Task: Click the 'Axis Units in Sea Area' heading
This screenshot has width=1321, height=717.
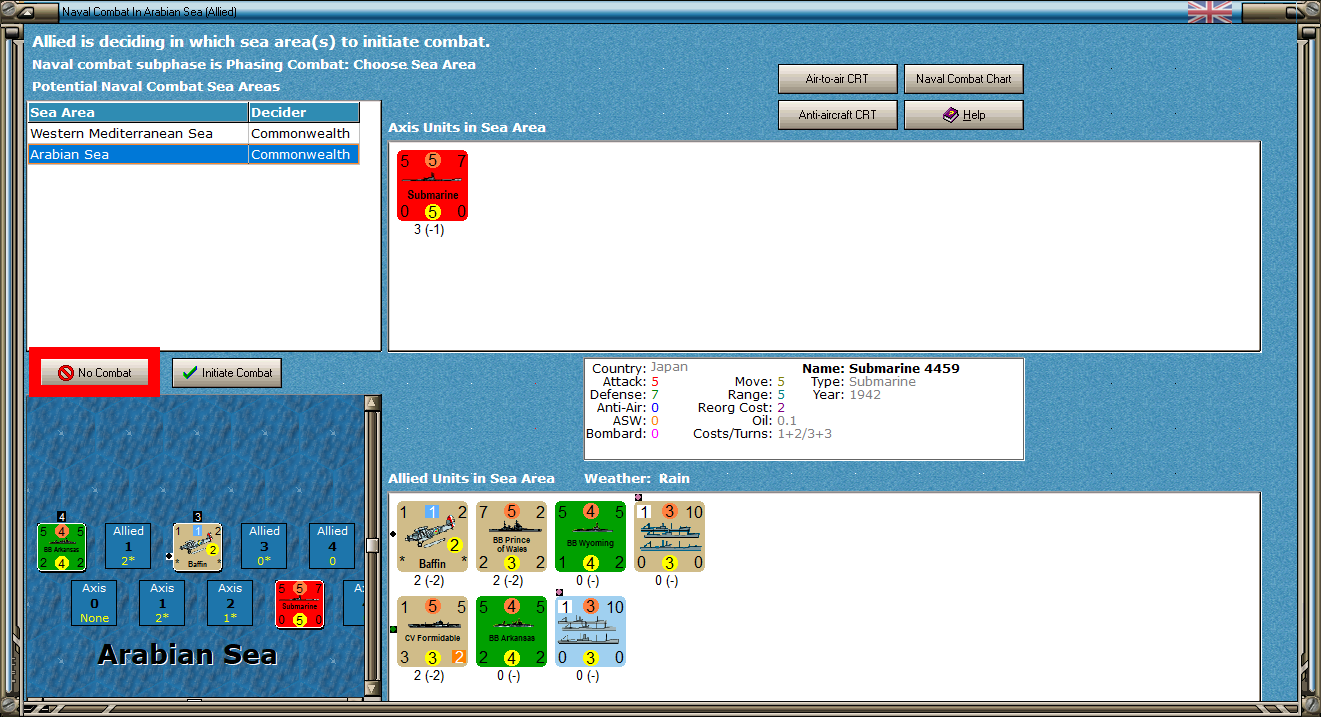Action: coord(467,128)
